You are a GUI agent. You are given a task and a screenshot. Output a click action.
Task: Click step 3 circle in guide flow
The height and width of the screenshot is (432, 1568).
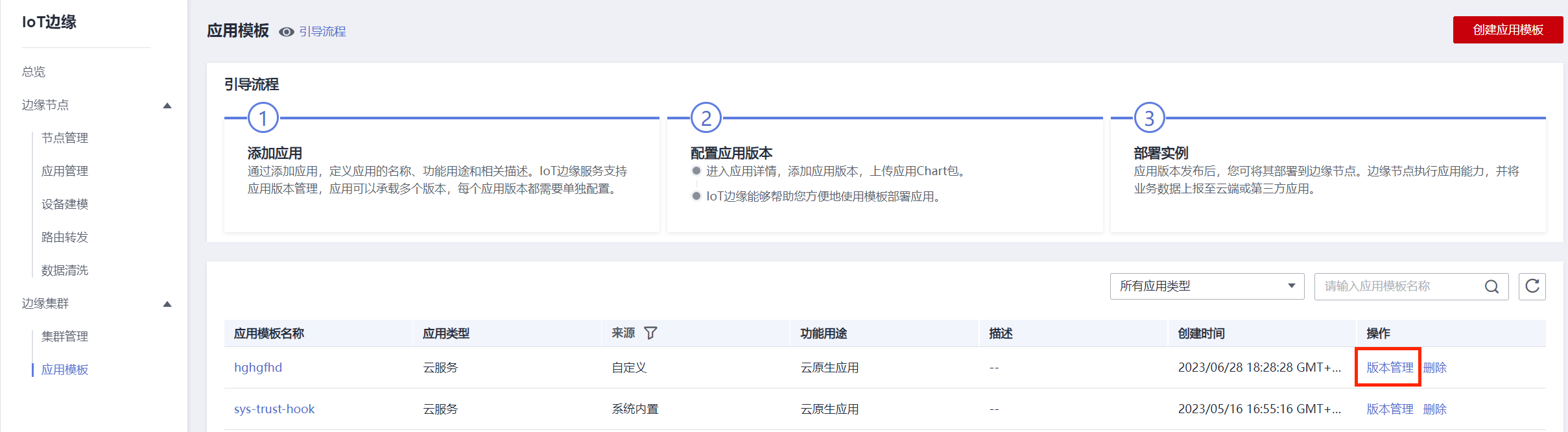click(1149, 118)
